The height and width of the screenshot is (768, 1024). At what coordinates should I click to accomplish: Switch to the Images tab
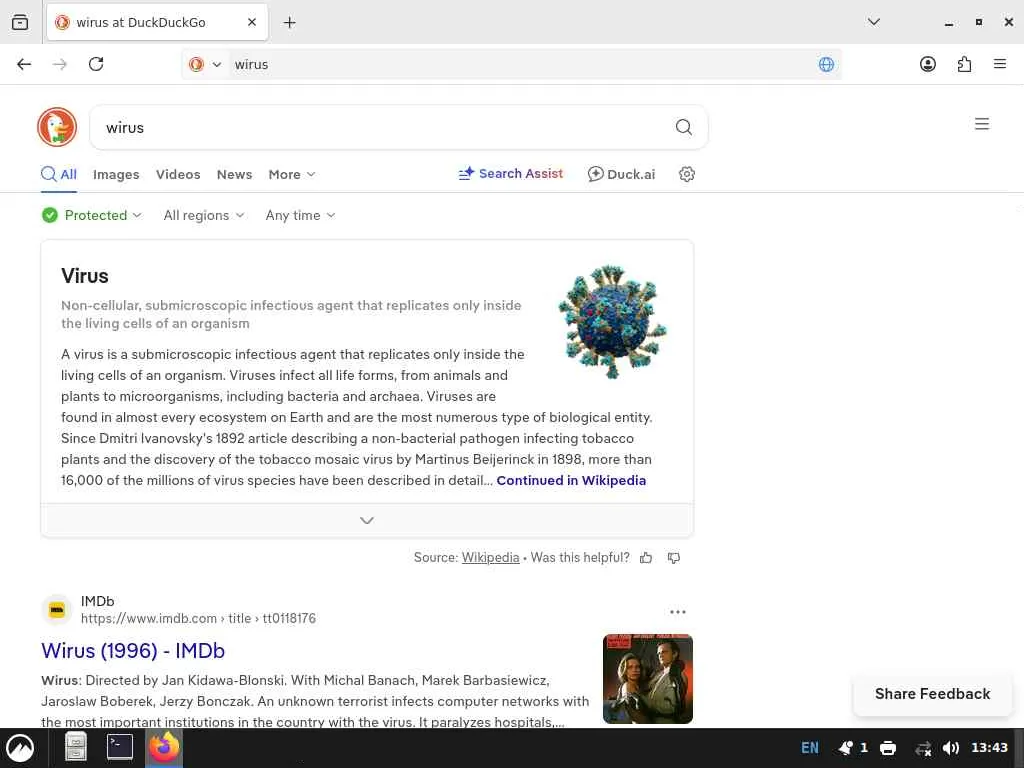(x=116, y=174)
